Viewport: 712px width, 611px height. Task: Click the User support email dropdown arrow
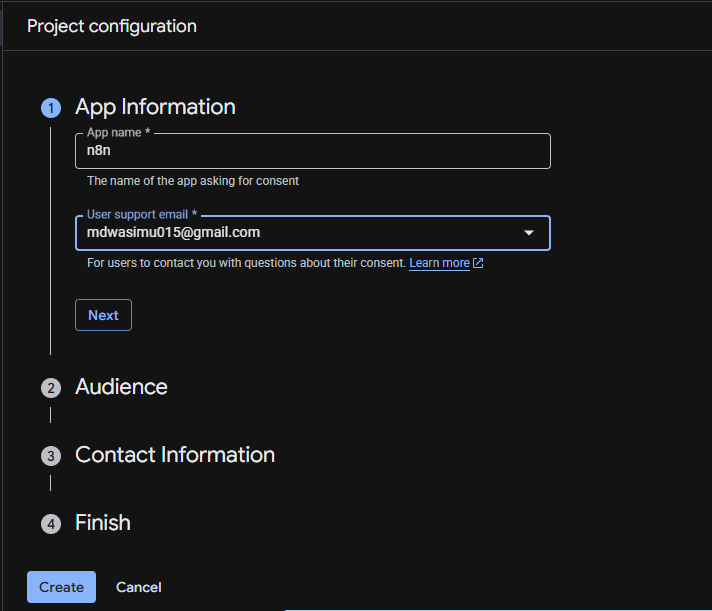(x=529, y=233)
